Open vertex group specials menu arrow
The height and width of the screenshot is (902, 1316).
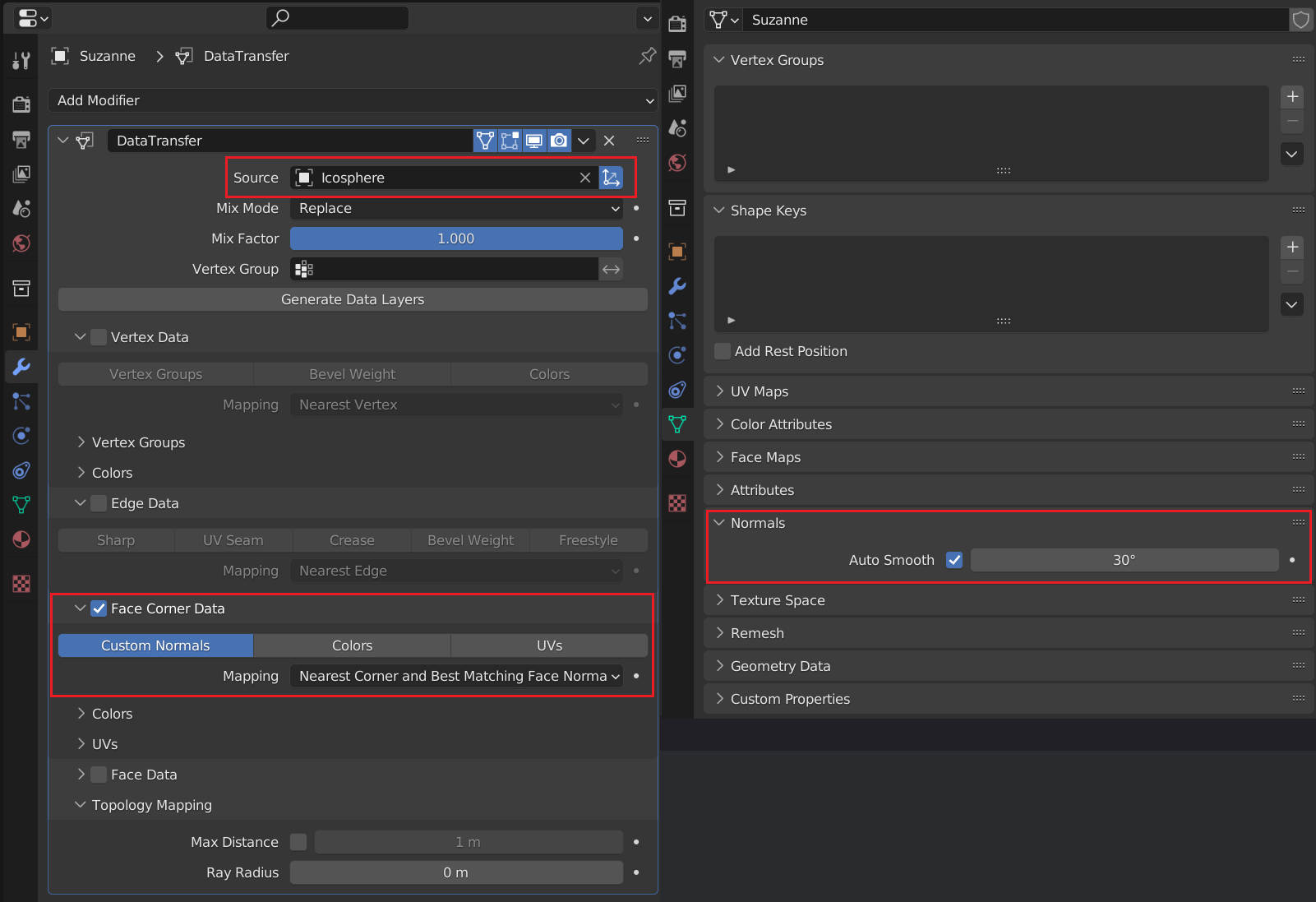pyautogui.click(x=1292, y=154)
